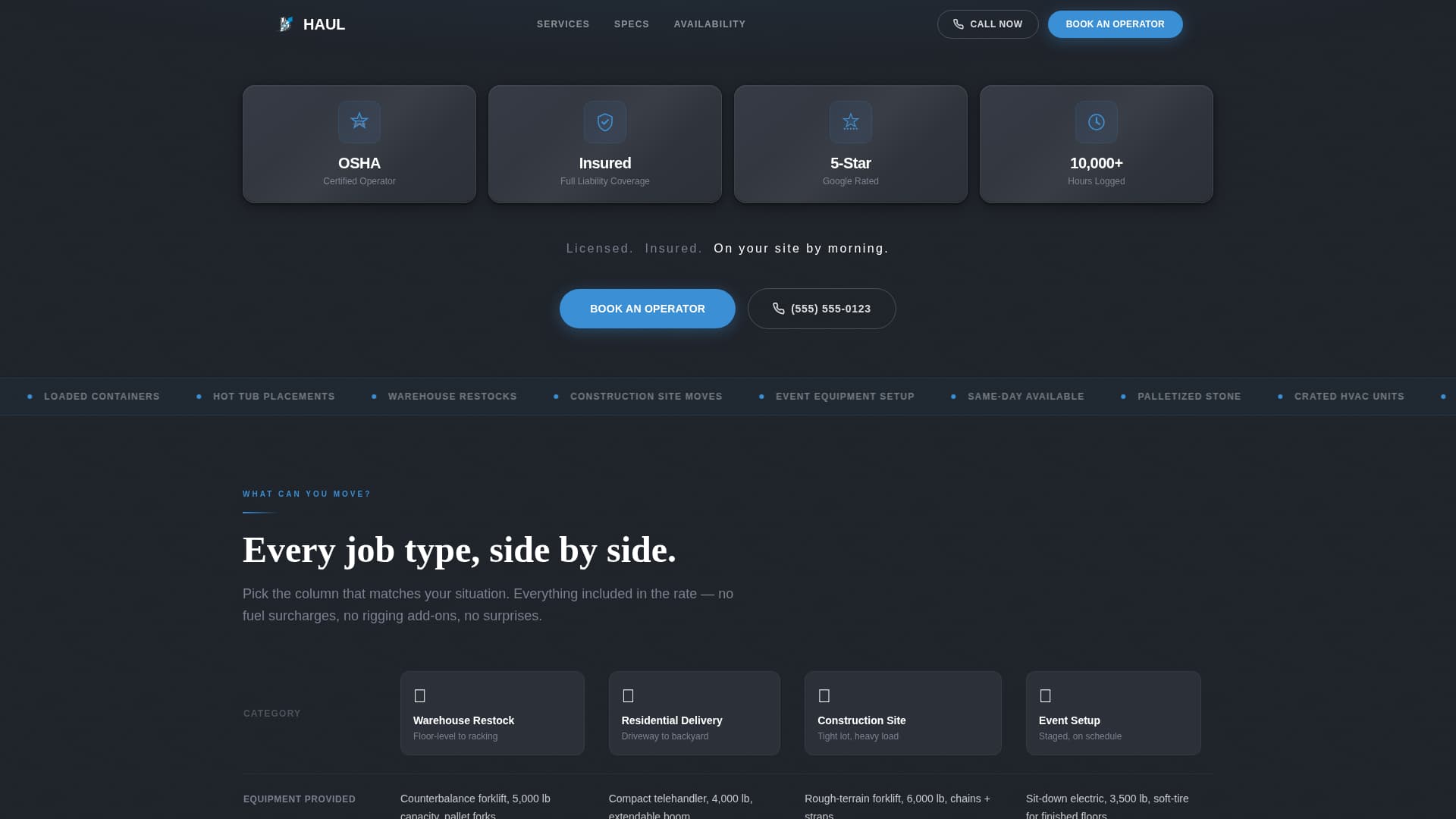Click the Residential Delivery card icon

pos(628,695)
